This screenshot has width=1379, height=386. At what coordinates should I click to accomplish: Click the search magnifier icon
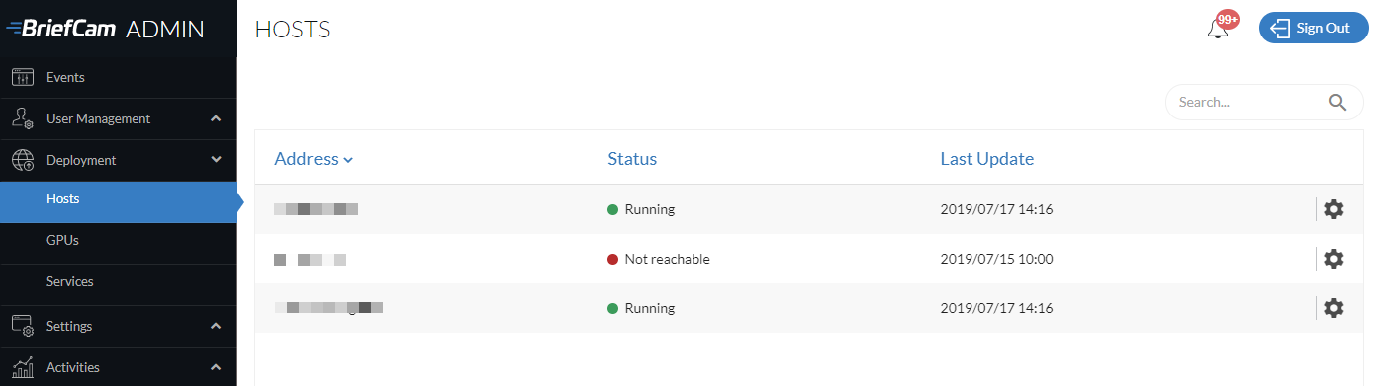(1337, 102)
